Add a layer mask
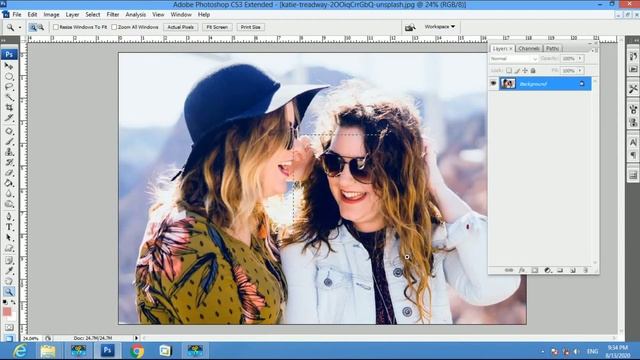 [x=535, y=270]
